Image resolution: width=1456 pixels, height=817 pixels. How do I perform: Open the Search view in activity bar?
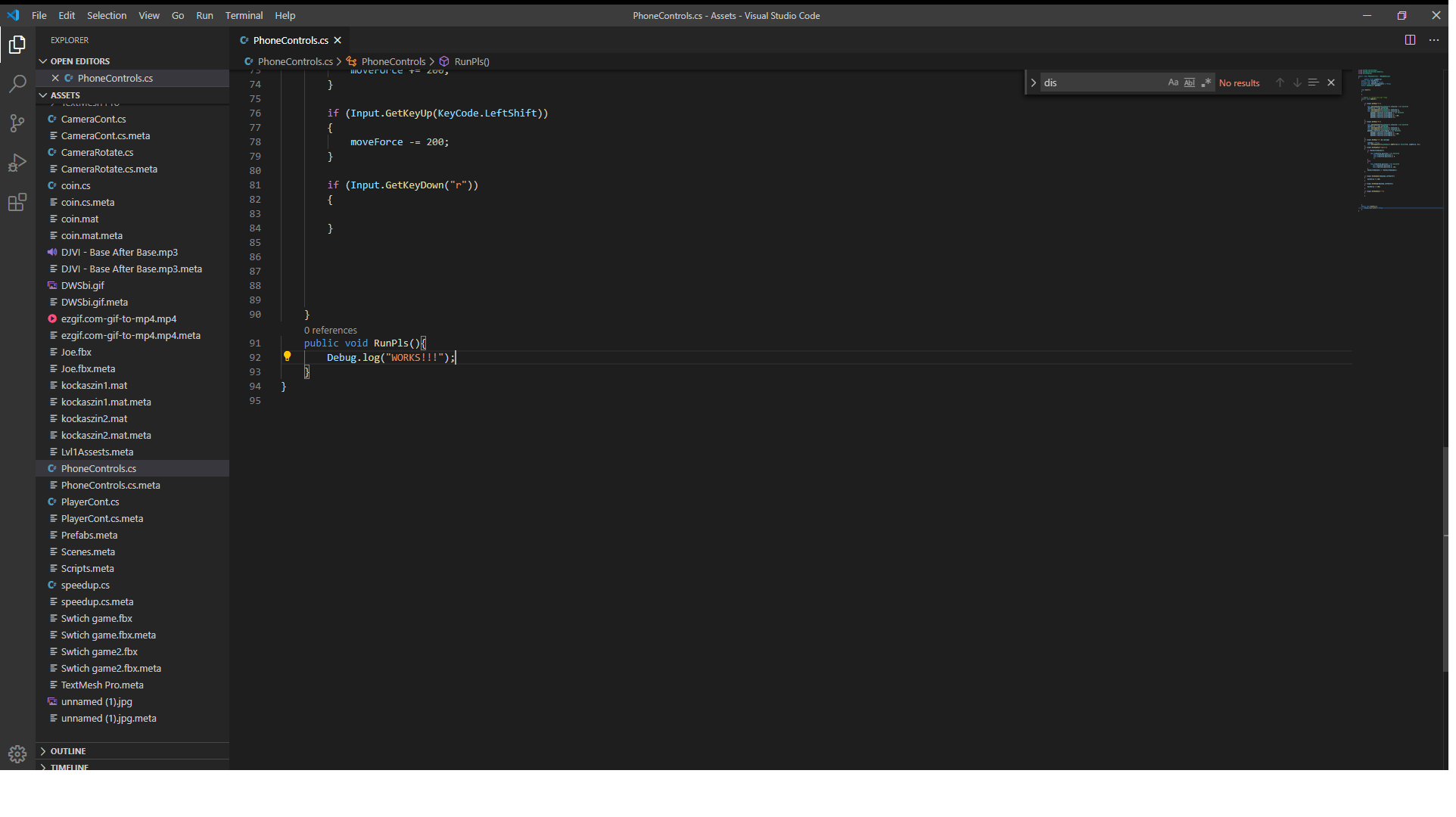17,84
